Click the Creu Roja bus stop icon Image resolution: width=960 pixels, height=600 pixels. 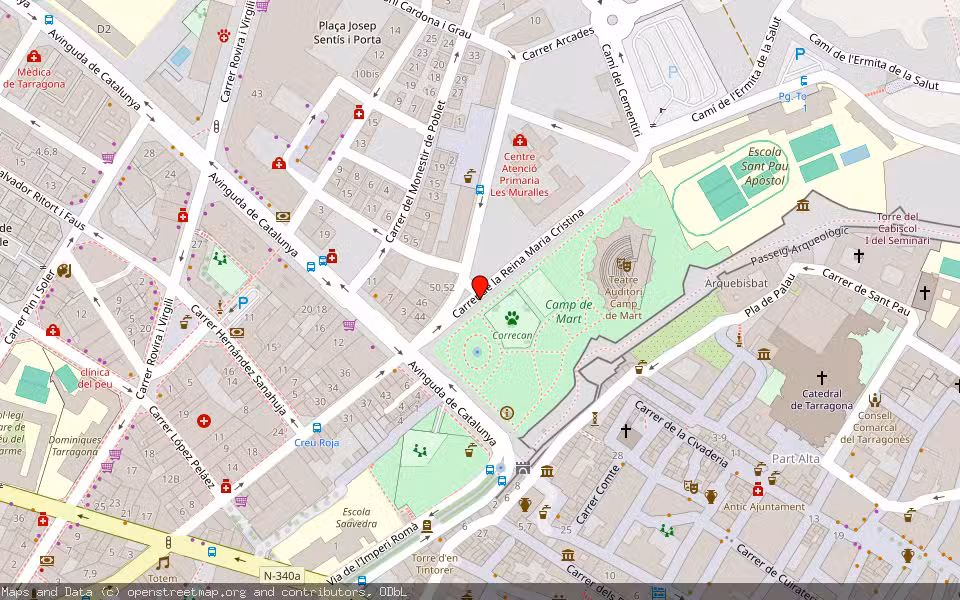tap(317, 427)
